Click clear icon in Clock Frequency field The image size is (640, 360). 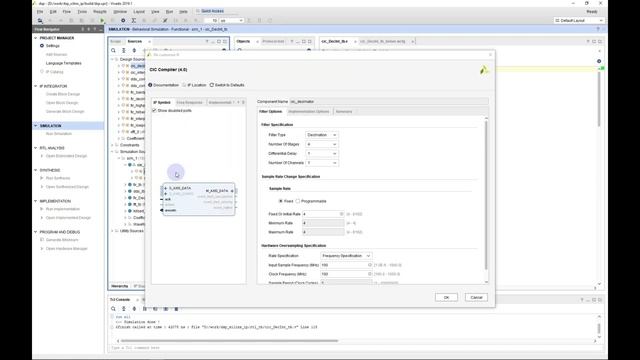(370, 274)
